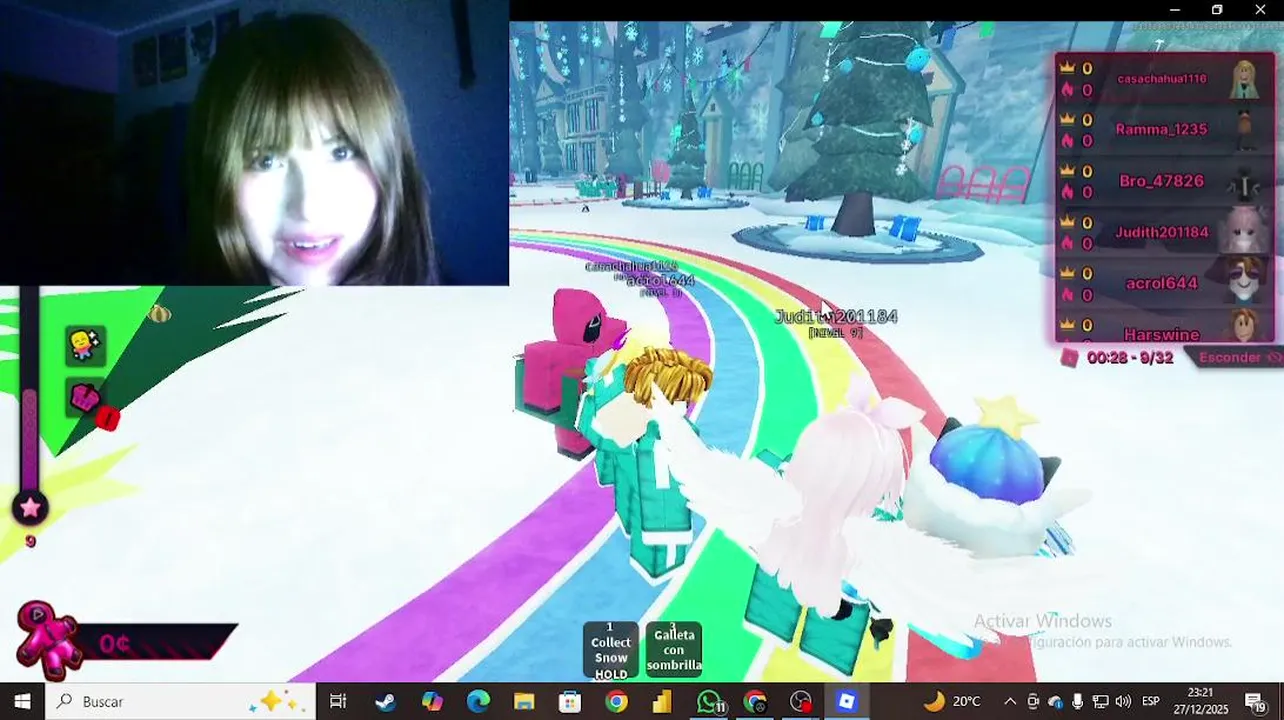Select the Galleta con sombrilla hotbar slot

[x=674, y=650]
